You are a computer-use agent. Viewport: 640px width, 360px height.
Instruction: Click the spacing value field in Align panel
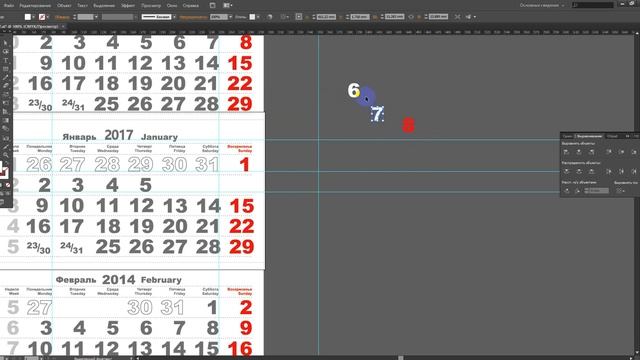pyautogui.click(x=598, y=191)
